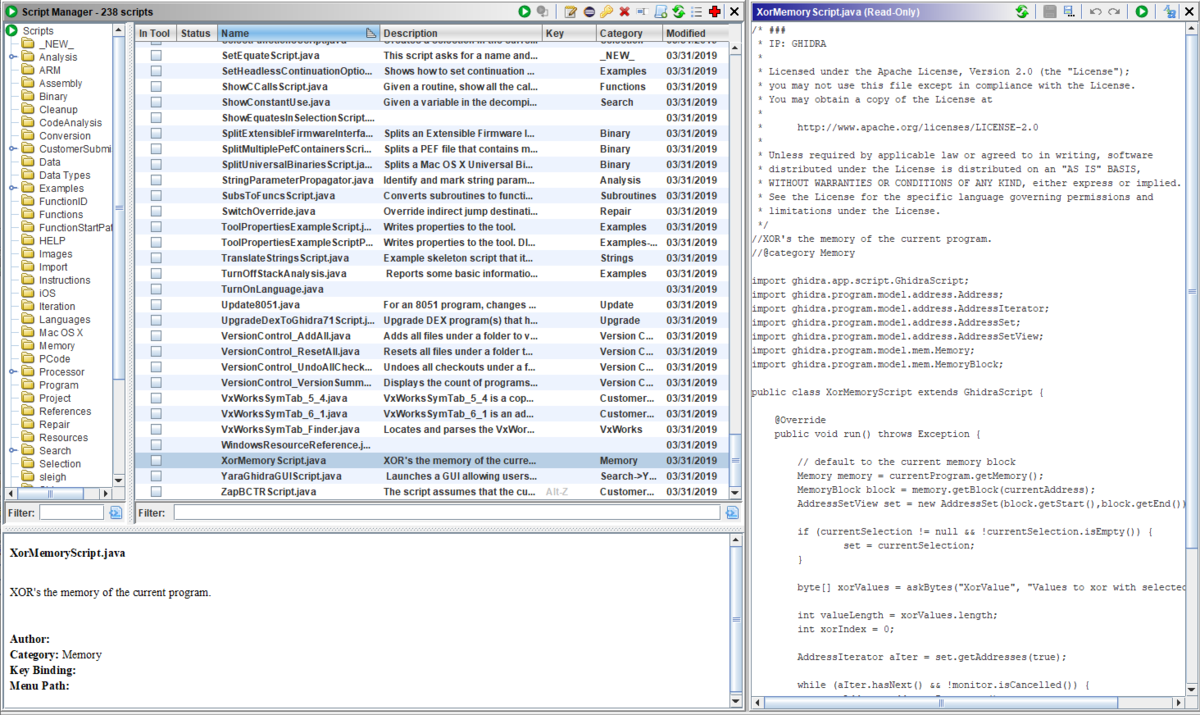1200x715 pixels.
Task: Toggle In Tool checkbox for XorMemoryScript.java
Action: pyautogui.click(x=156, y=460)
